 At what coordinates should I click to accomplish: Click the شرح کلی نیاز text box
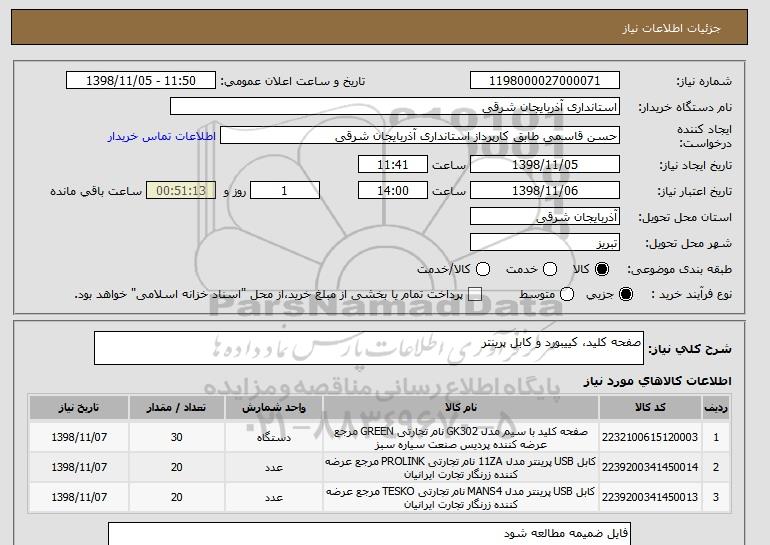coord(369,348)
